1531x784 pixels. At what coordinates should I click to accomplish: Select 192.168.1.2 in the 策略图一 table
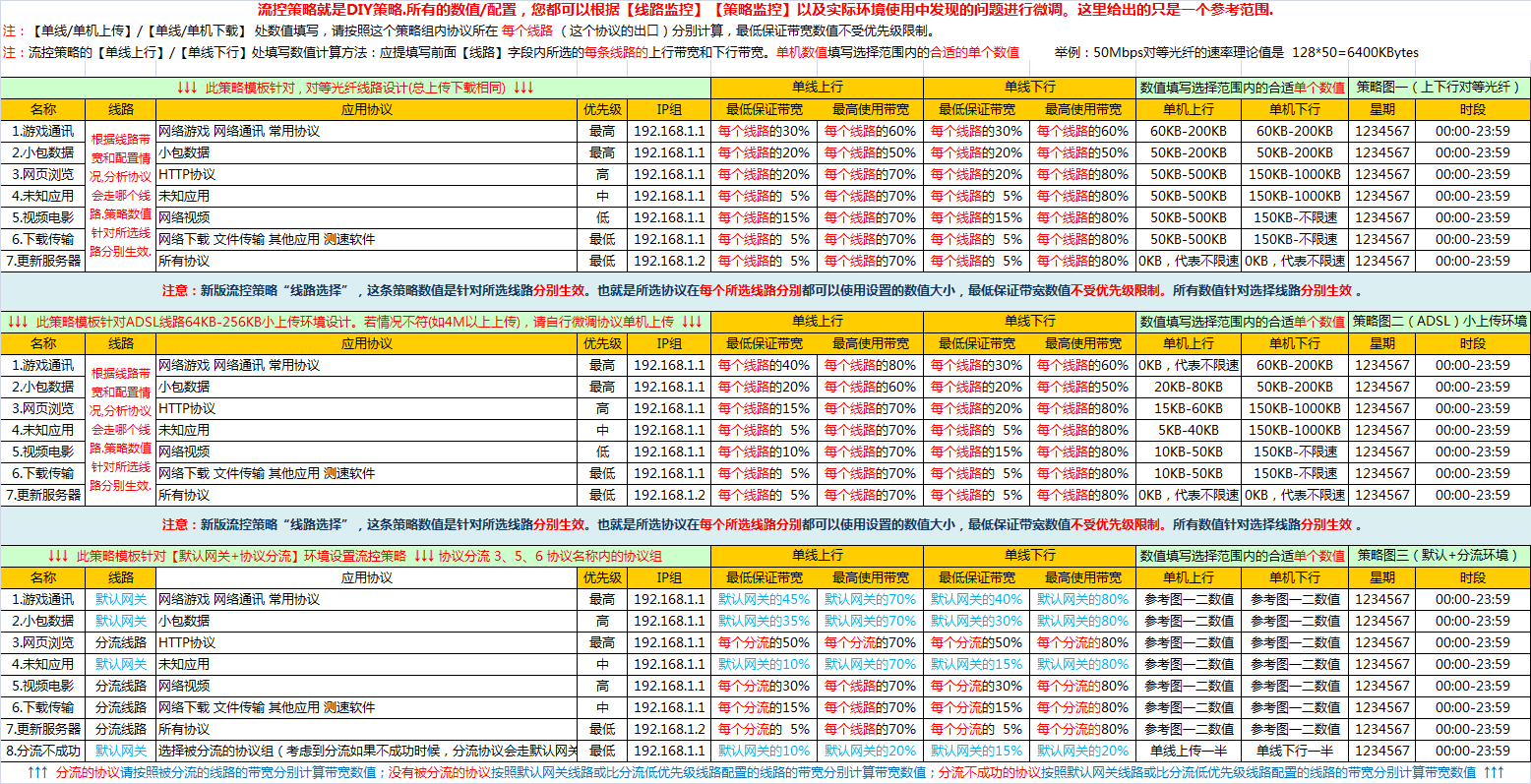(x=669, y=261)
